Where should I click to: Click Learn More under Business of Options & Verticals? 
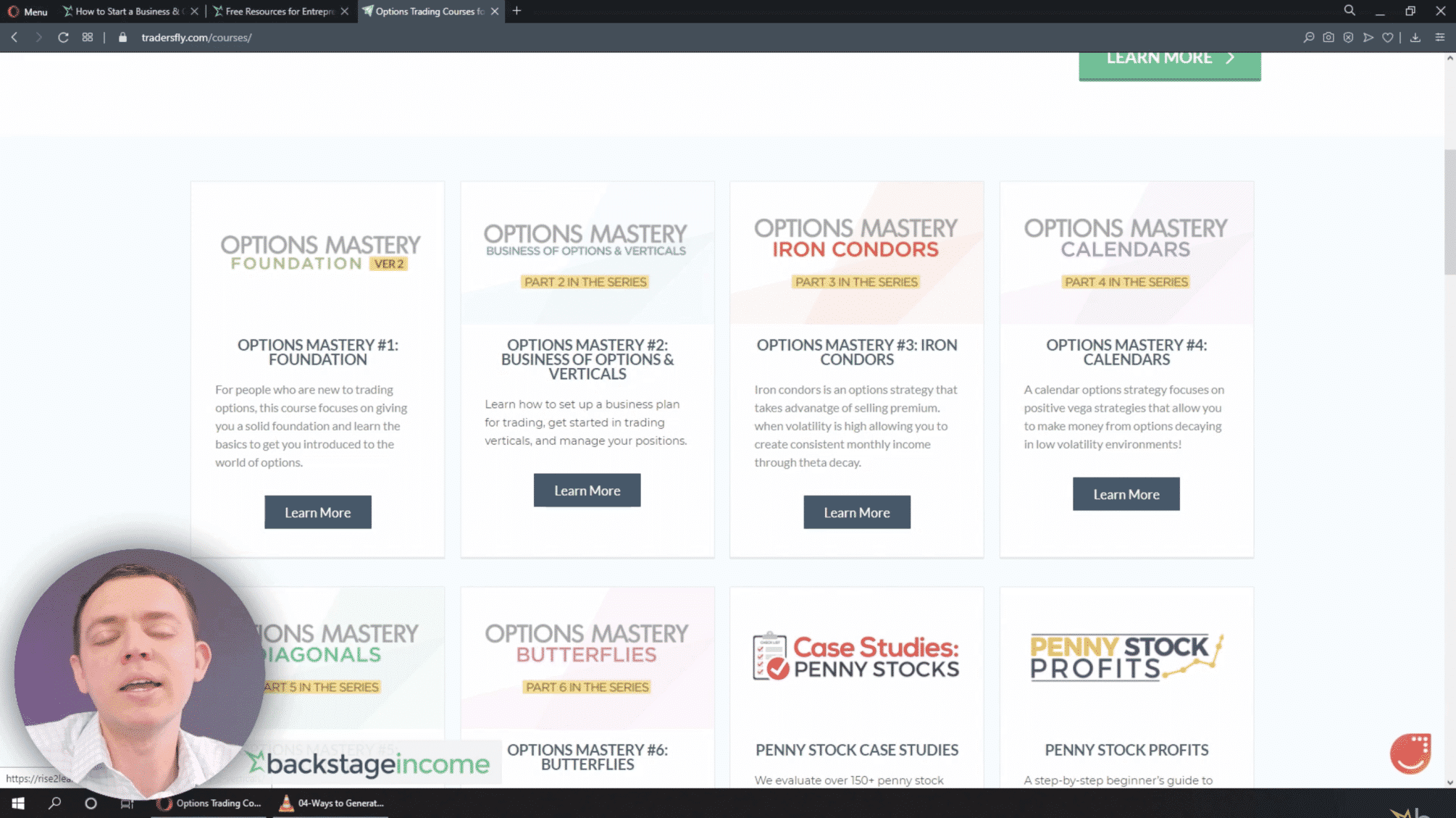(x=587, y=491)
